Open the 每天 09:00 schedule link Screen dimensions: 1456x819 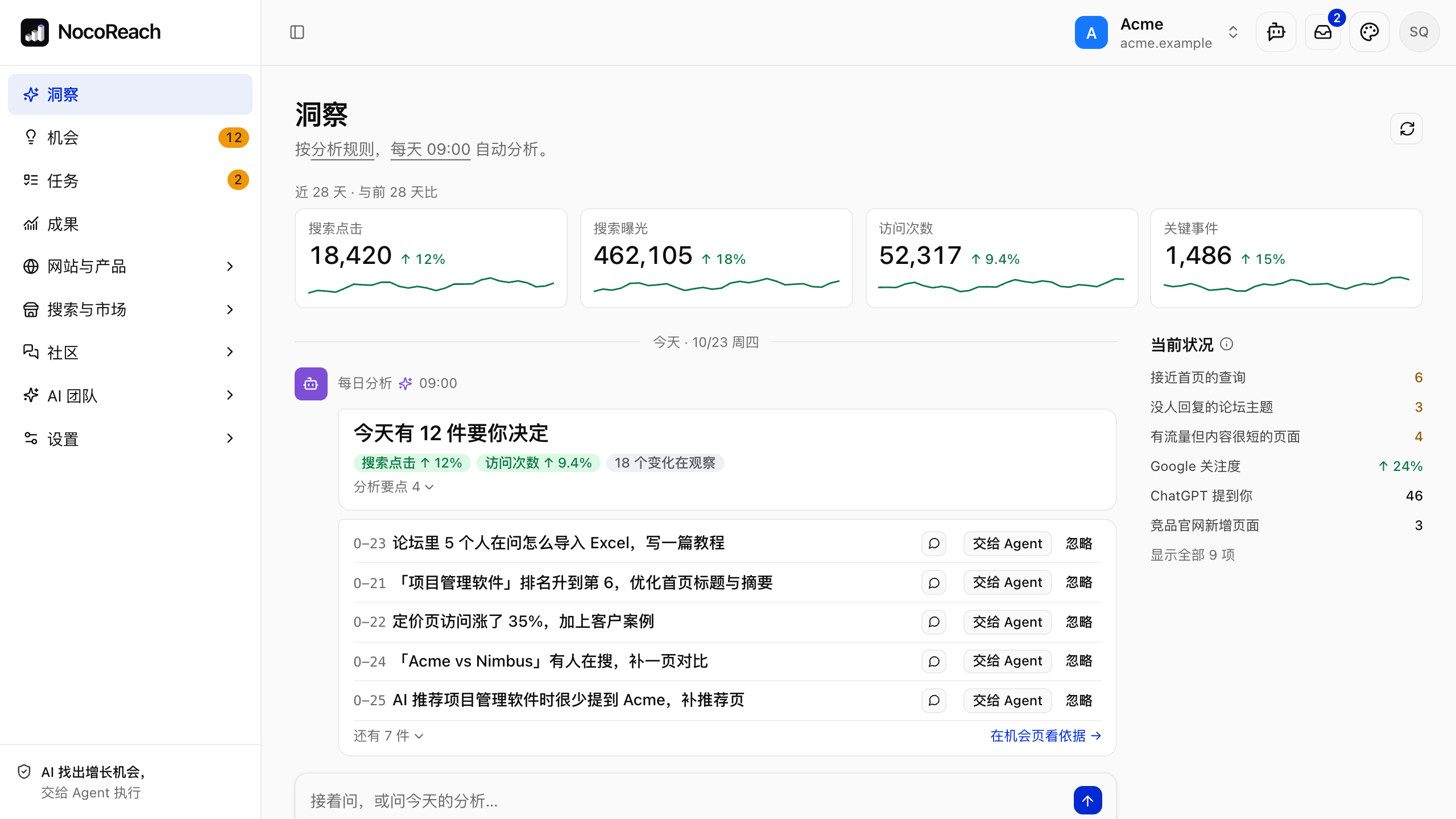coord(431,150)
